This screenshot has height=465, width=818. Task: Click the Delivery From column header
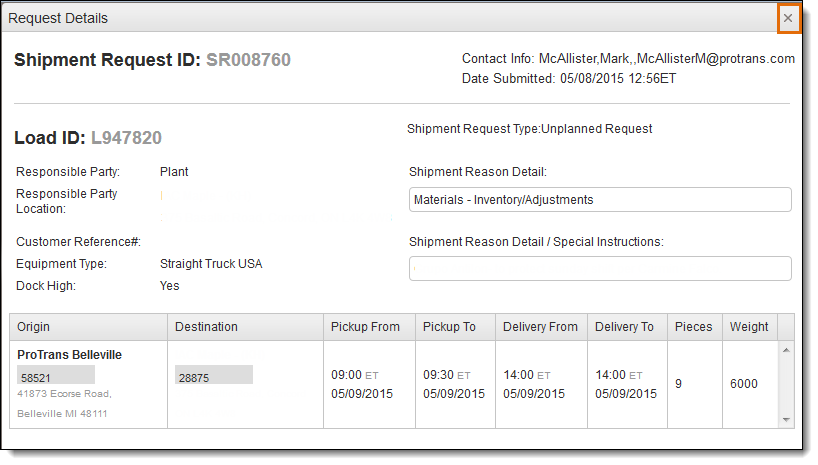[542, 327]
